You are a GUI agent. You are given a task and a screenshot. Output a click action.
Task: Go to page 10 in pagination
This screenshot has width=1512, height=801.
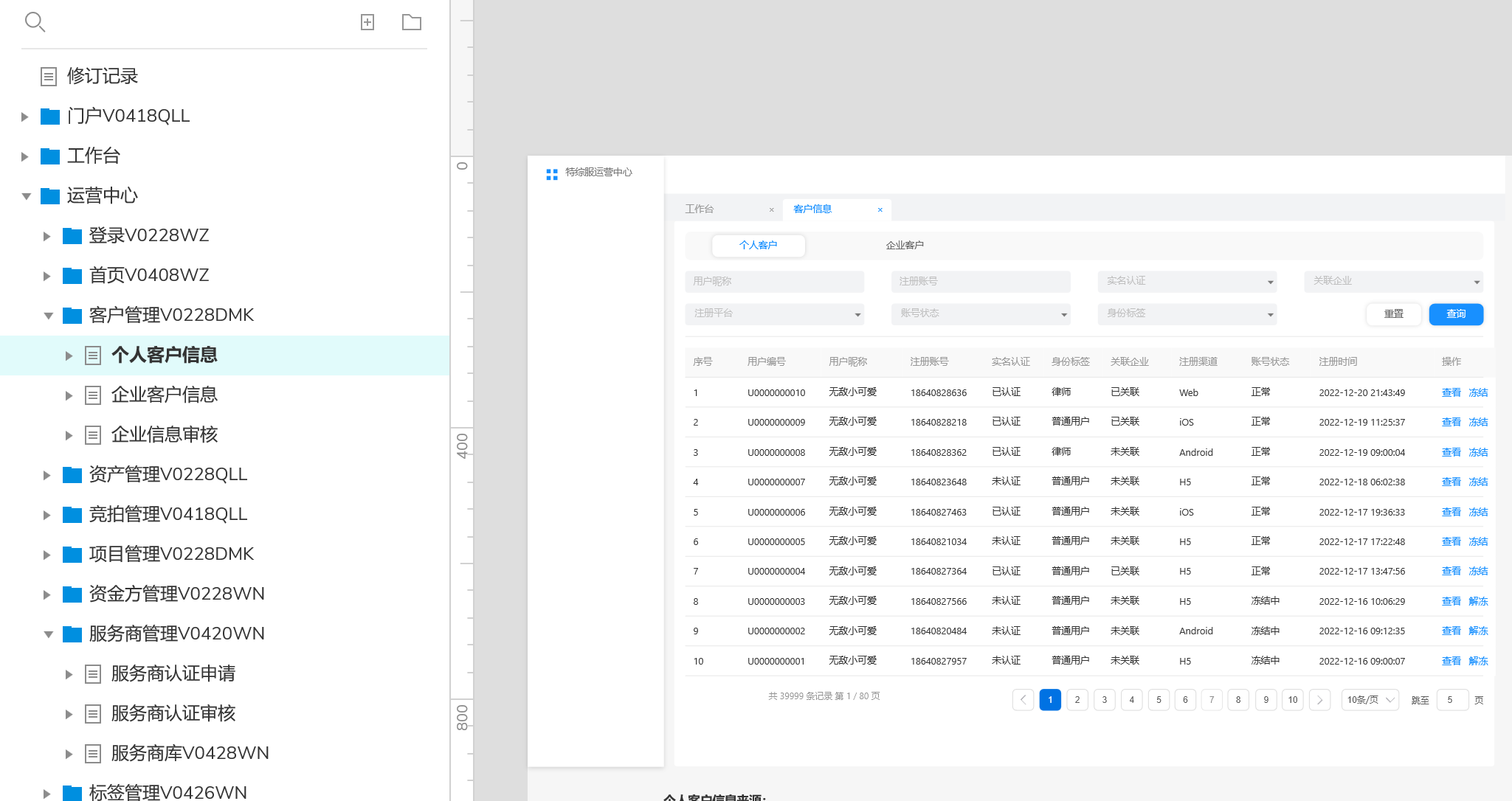pos(1293,700)
